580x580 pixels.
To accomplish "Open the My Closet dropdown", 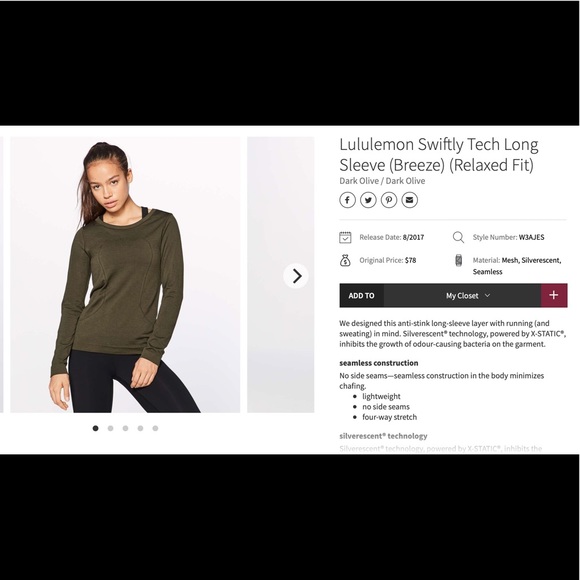I will click(462, 296).
